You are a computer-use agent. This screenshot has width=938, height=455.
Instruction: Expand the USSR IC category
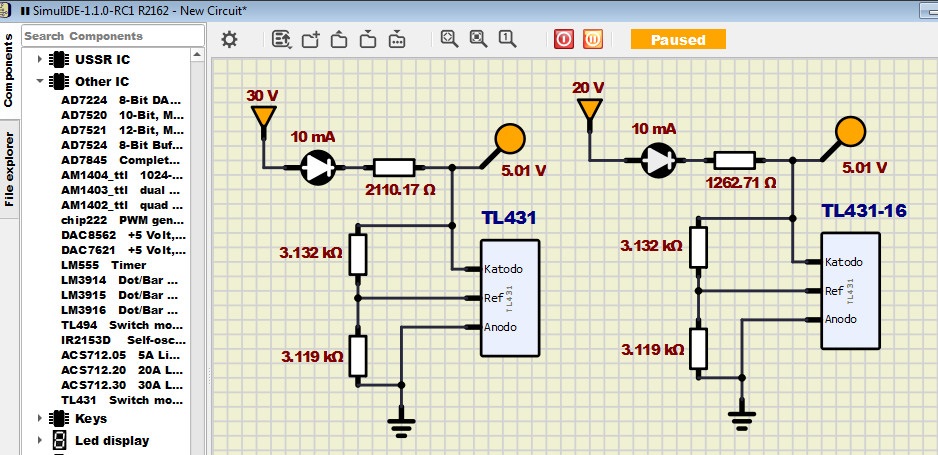click(x=41, y=59)
